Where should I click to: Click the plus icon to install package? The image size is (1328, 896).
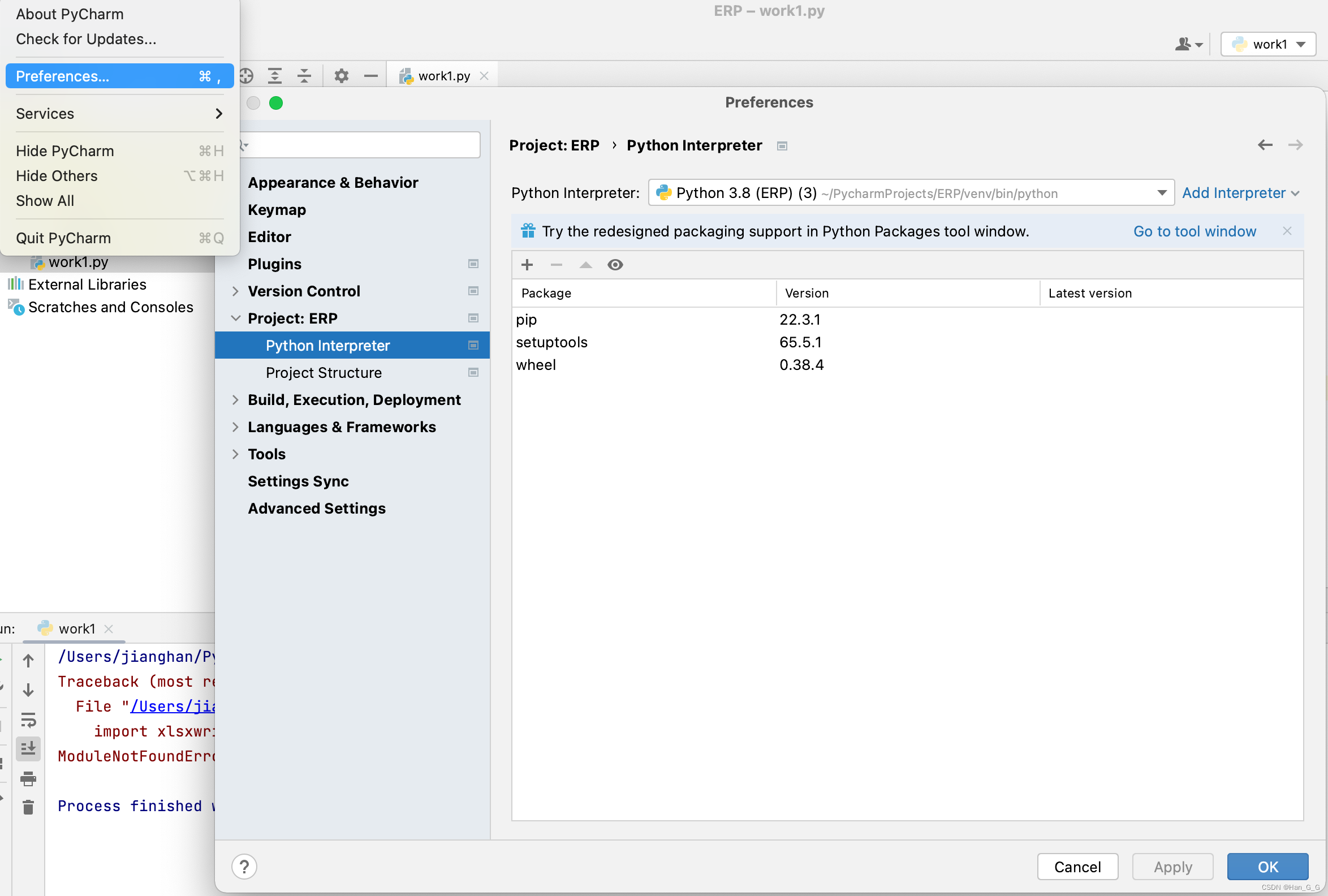[x=527, y=265]
